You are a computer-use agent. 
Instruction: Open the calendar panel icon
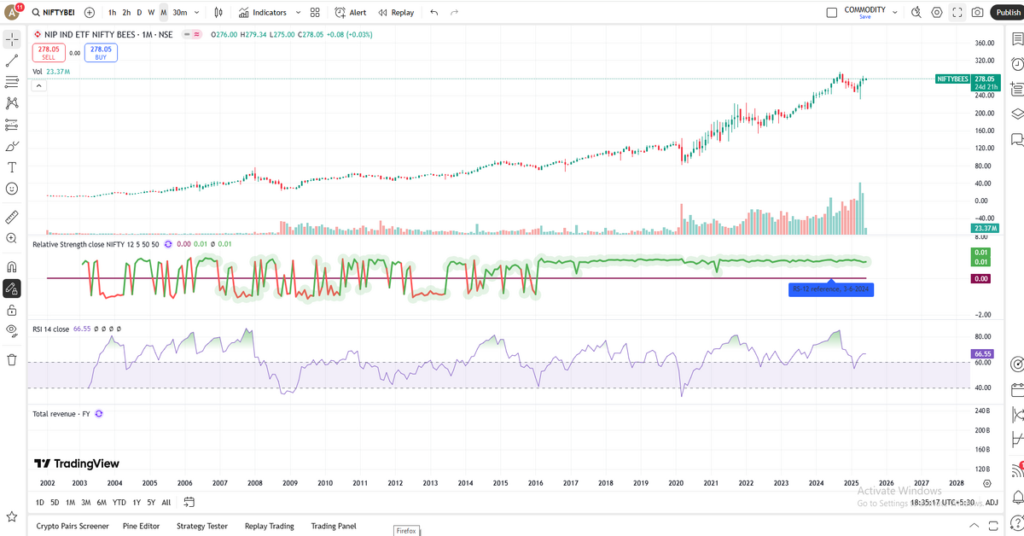tap(1017, 390)
